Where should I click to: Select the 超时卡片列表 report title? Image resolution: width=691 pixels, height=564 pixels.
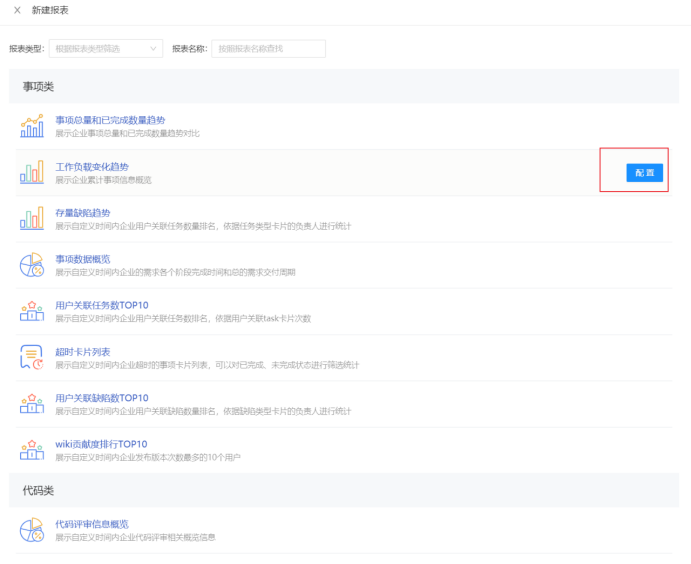pyautogui.click(x=83, y=352)
